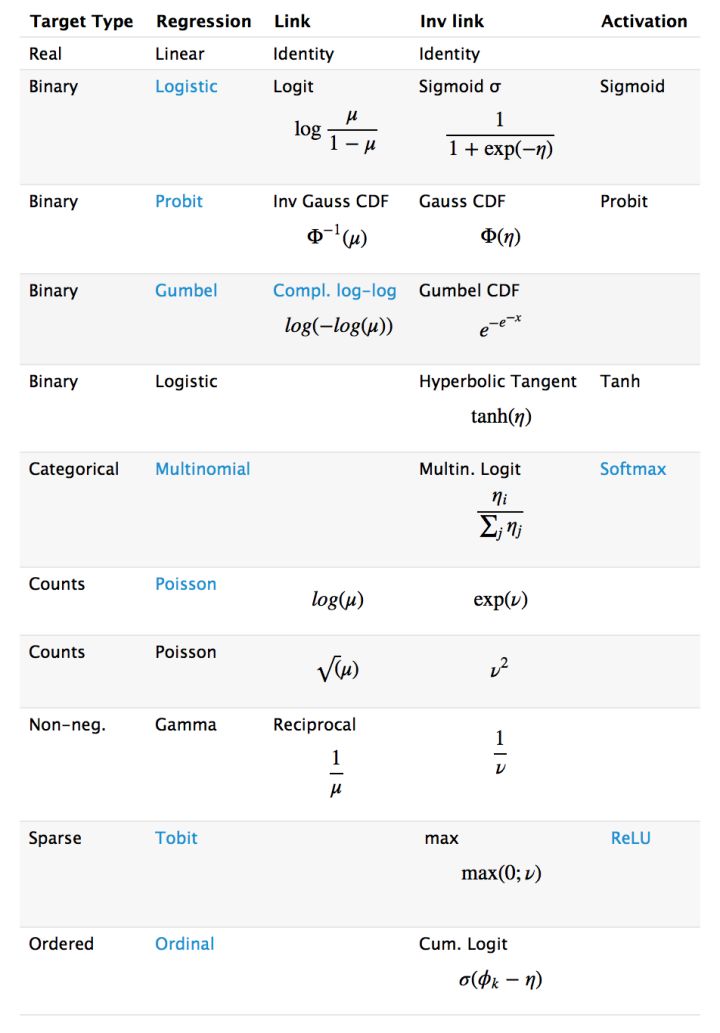Click the Target Type column header
Screen dimensions: 720x1033
click(x=81, y=21)
